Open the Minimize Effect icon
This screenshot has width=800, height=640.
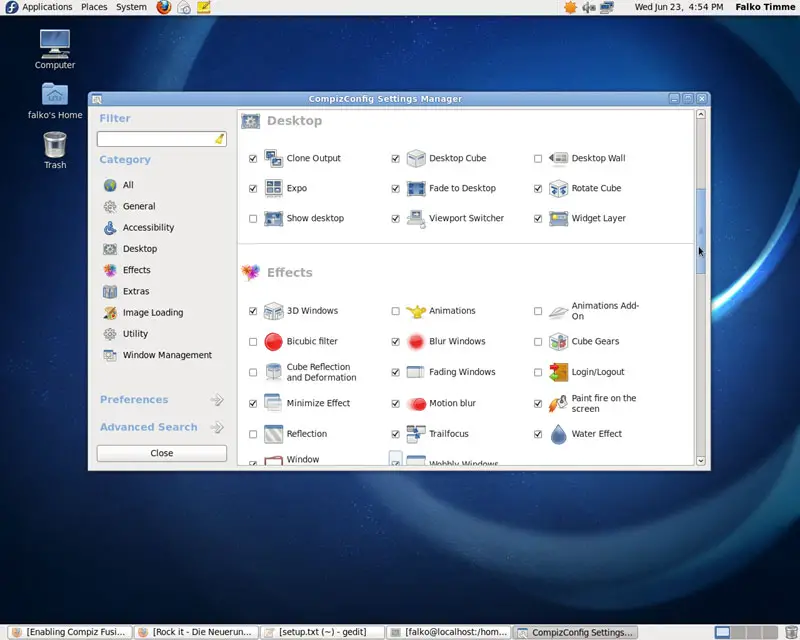(x=273, y=403)
